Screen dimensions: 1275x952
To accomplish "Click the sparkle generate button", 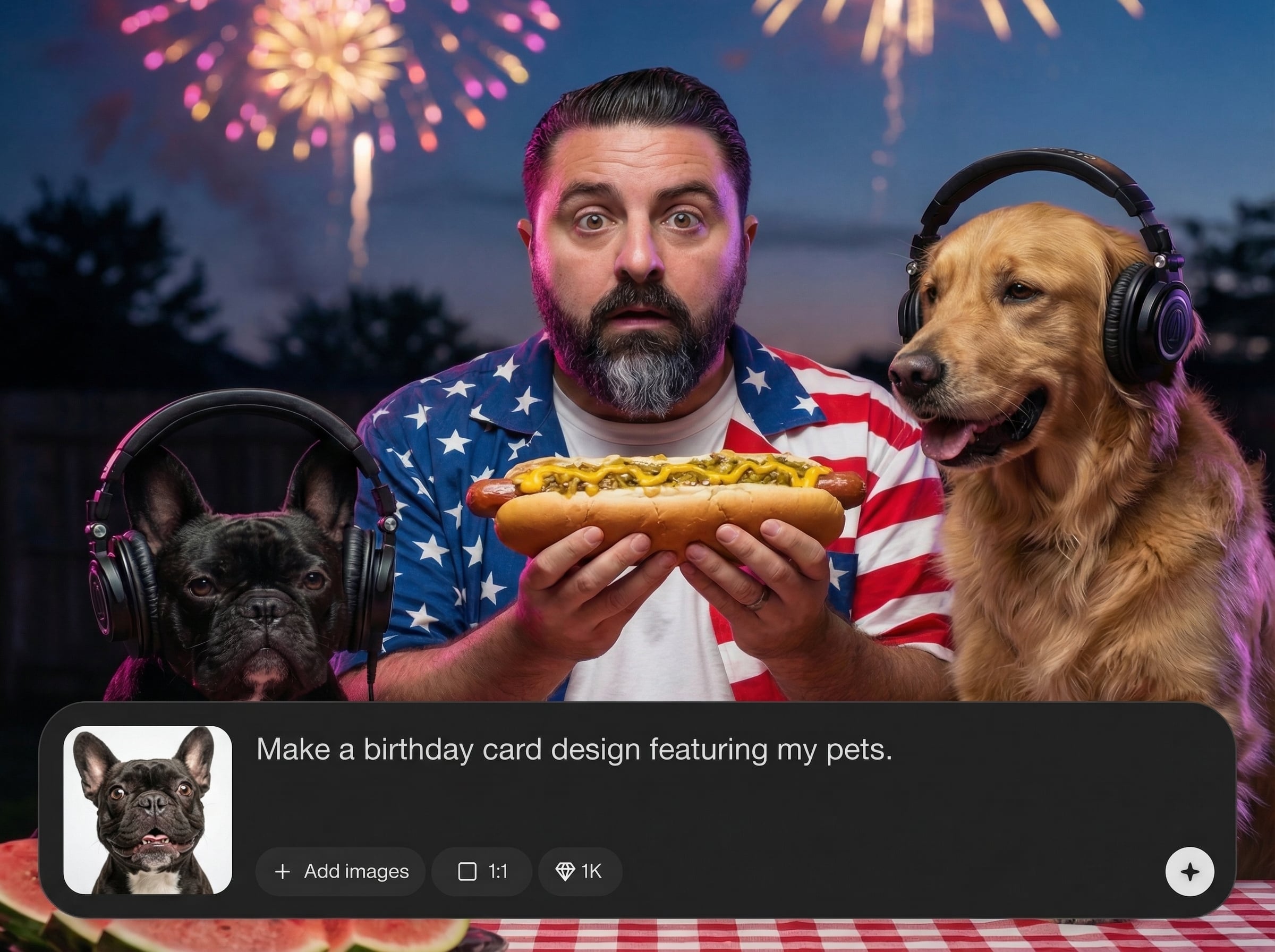I will click(1189, 872).
